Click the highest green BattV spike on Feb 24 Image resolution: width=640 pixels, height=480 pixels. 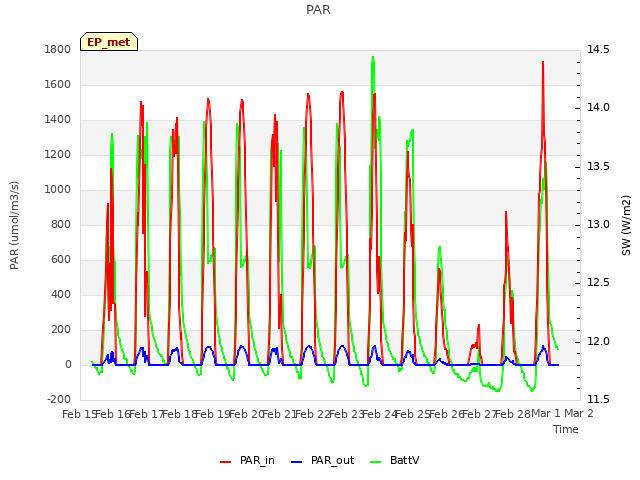pos(373,58)
